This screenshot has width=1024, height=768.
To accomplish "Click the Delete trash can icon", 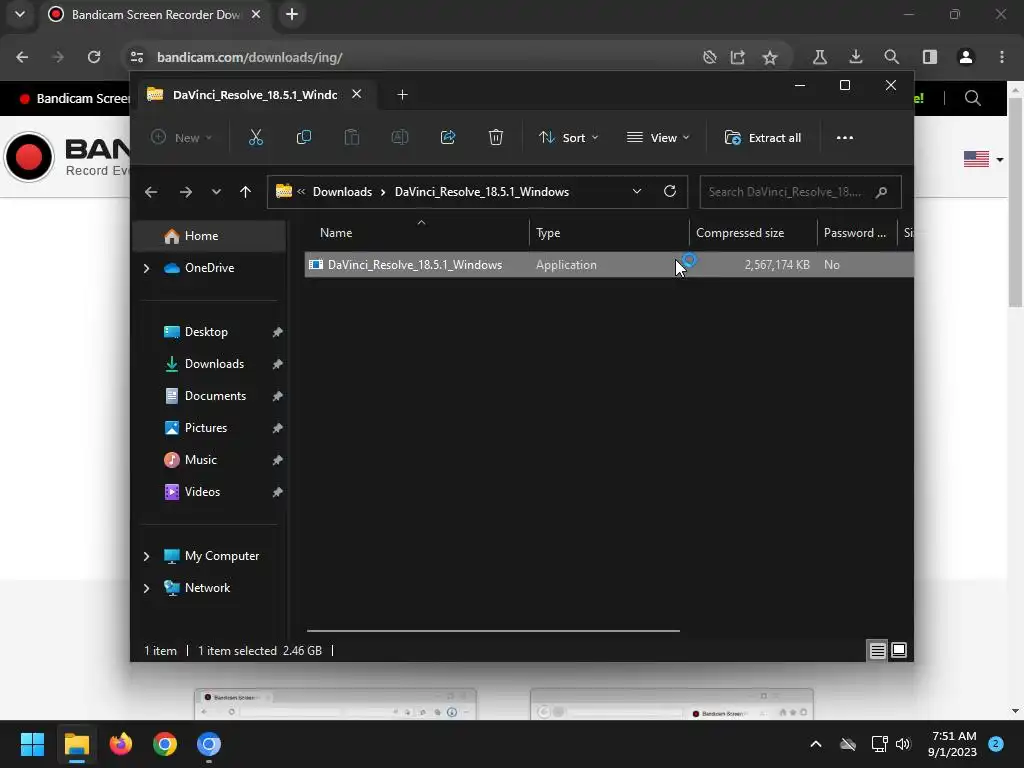I will (496, 137).
